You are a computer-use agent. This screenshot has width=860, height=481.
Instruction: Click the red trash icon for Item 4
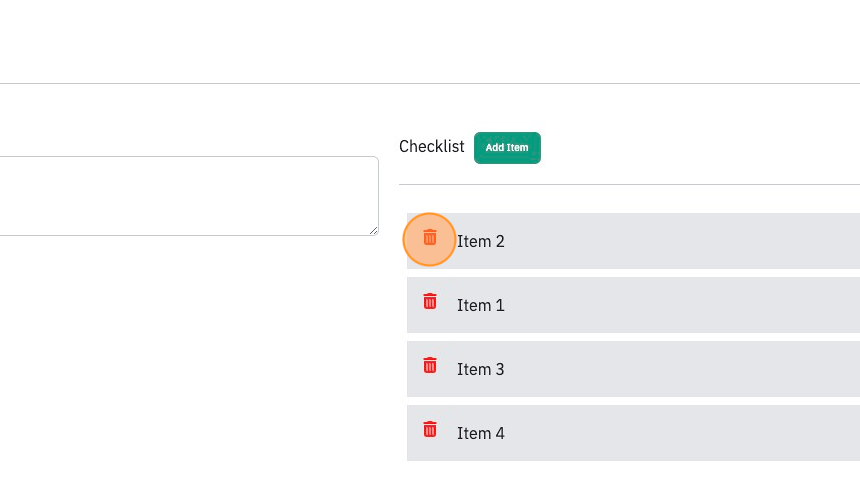click(429, 429)
